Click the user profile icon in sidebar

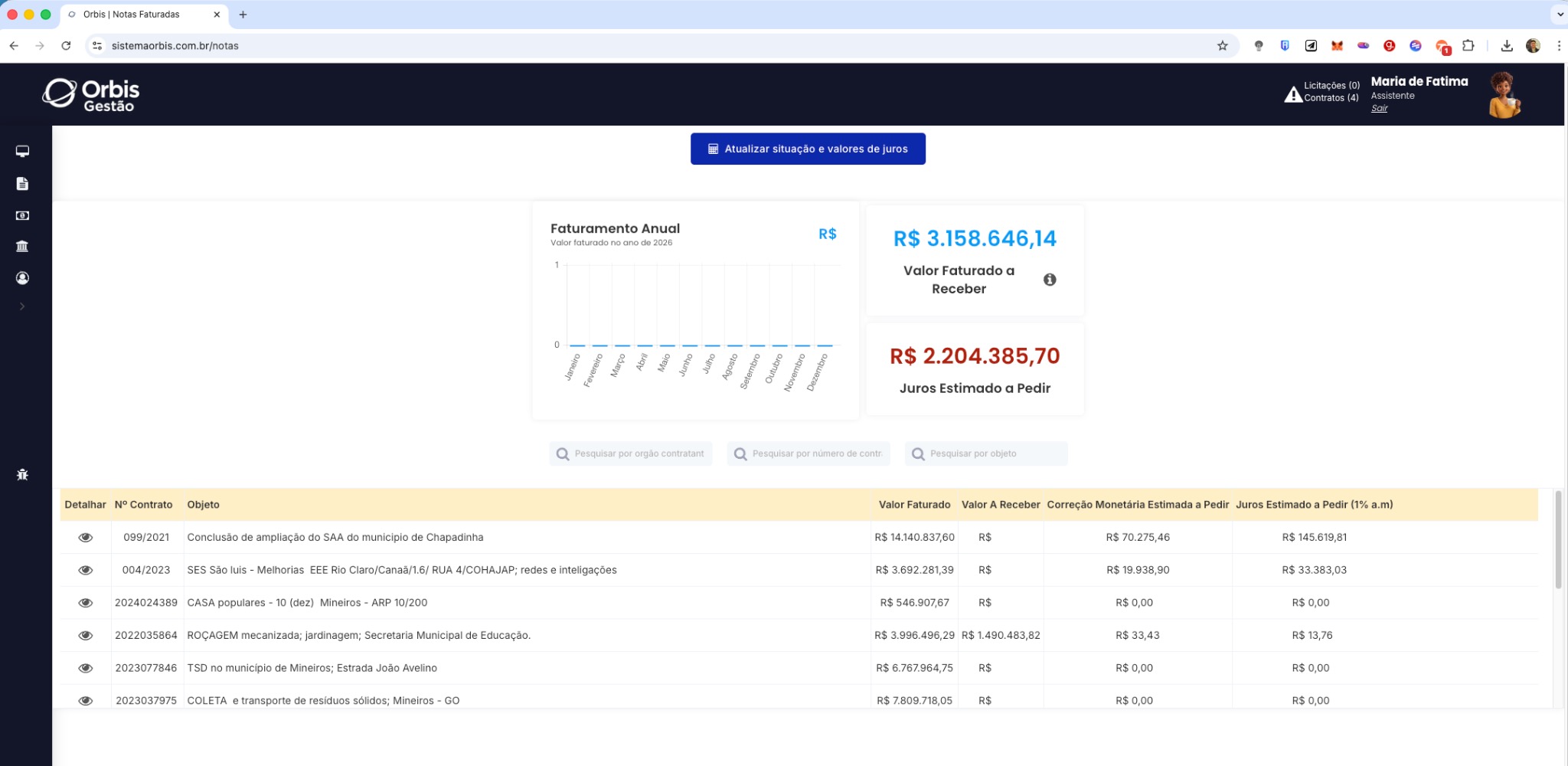[22, 278]
